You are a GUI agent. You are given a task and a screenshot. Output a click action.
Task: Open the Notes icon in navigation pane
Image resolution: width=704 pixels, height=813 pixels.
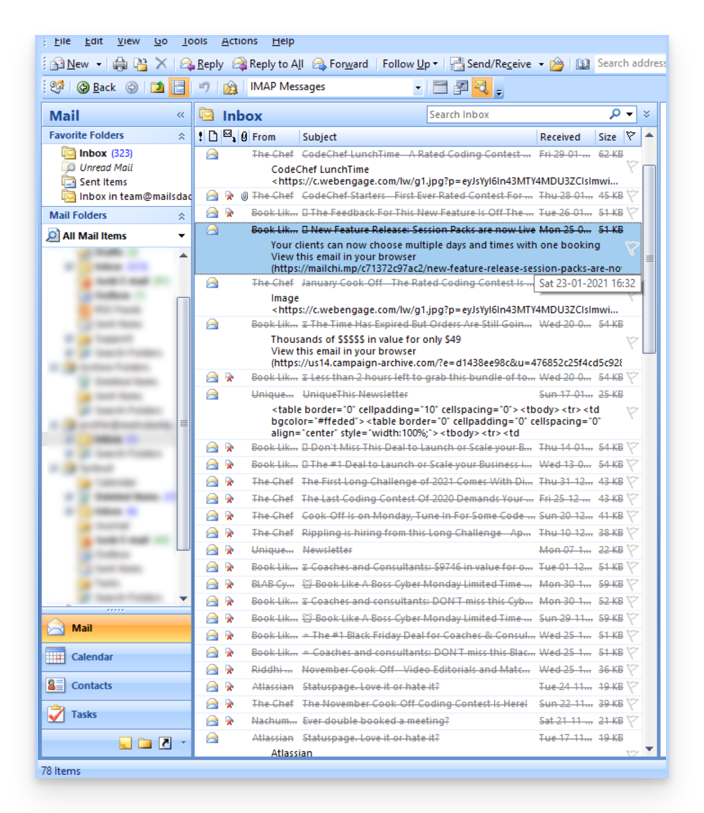[x=125, y=744]
